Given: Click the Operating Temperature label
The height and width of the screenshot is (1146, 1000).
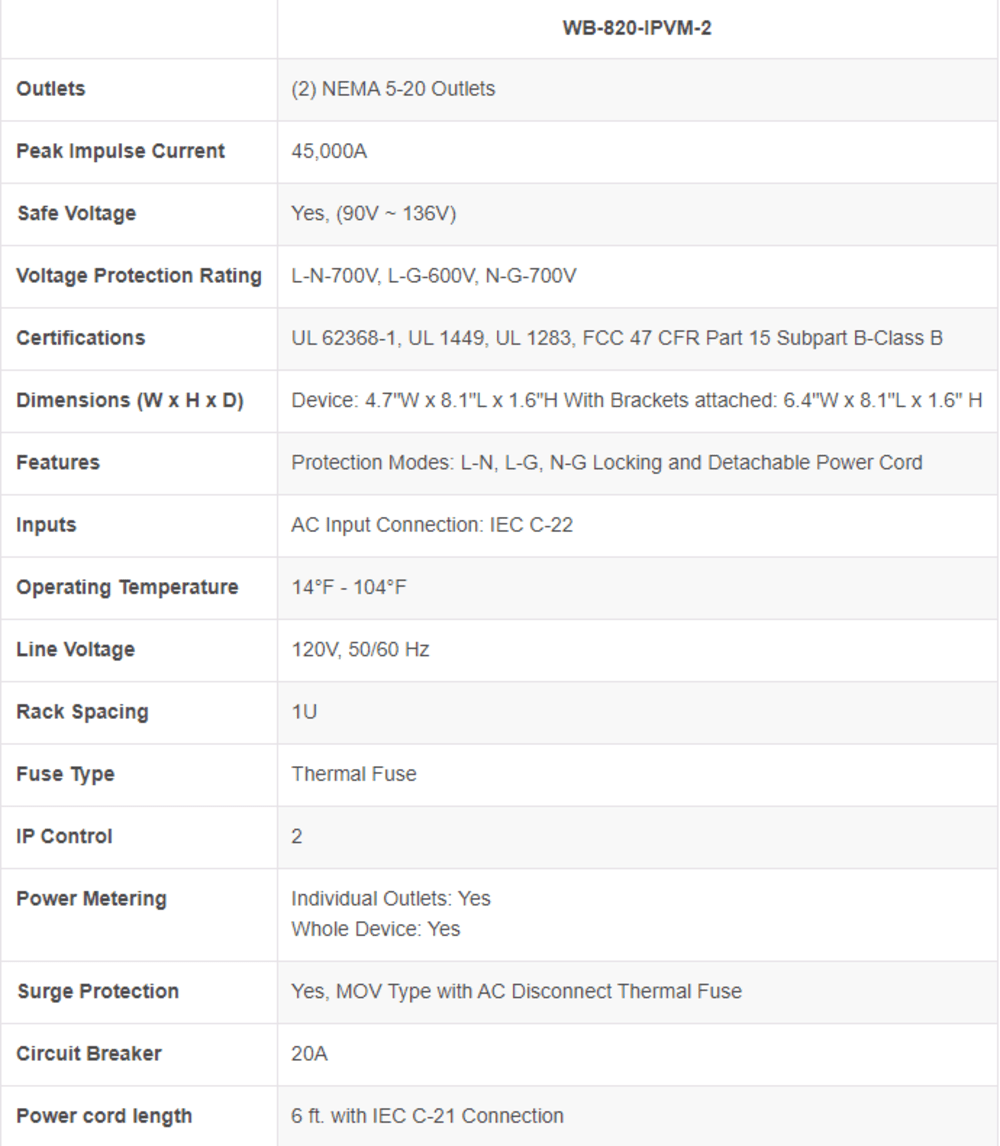Looking at the screenshot, I should [x=127, y=588].
